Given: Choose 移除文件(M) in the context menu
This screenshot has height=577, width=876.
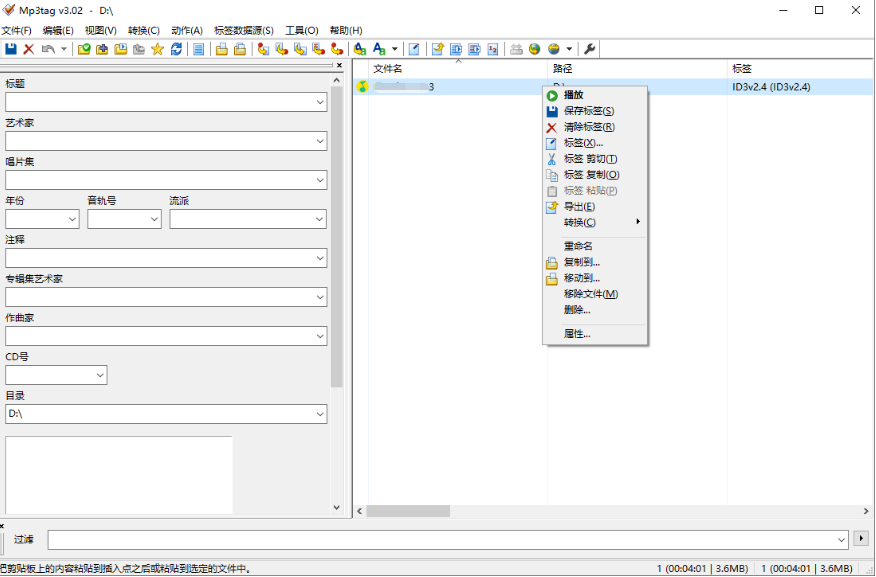Looking at the screenshot, I should point(595,294).
